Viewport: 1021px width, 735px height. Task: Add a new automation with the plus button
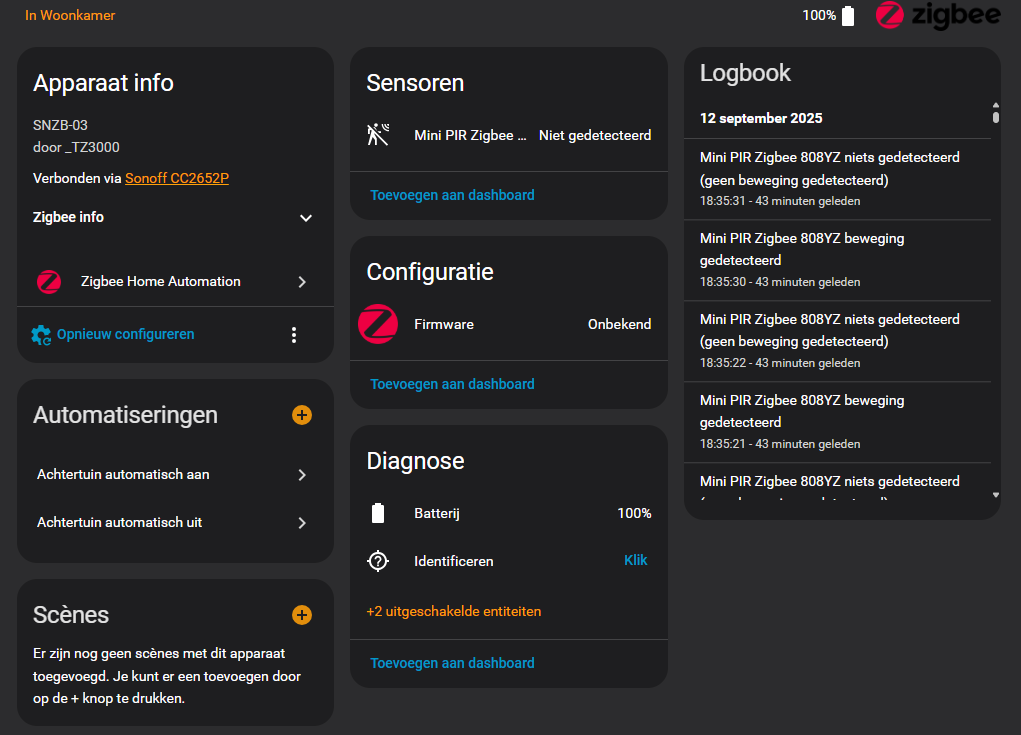301,415
